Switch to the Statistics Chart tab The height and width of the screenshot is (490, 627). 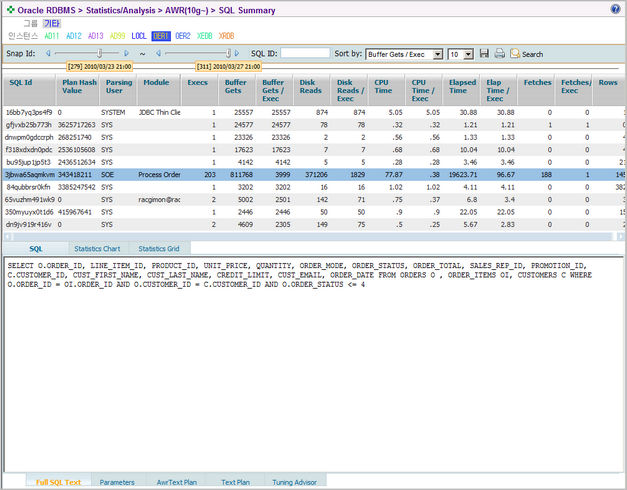tap(97, 248)
